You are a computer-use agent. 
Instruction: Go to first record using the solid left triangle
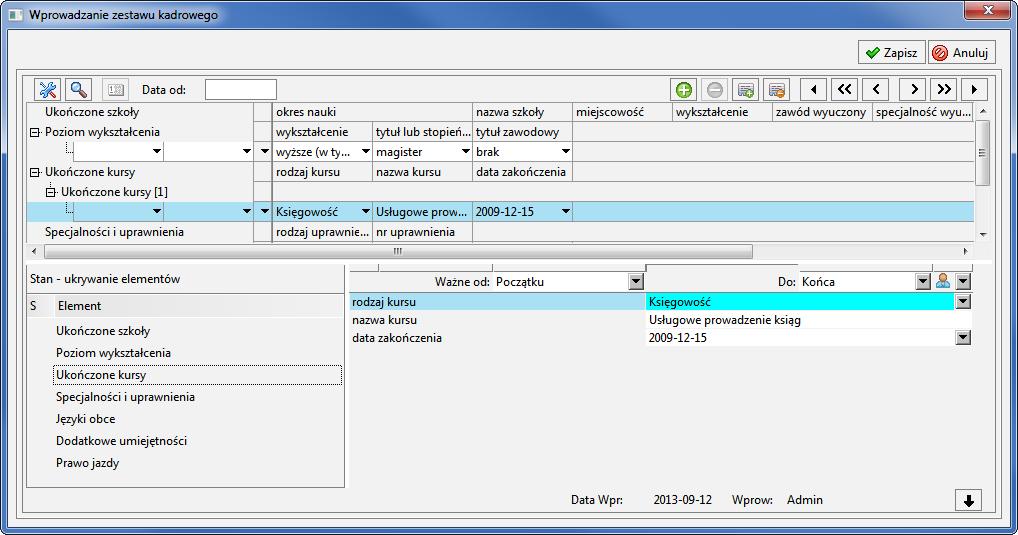813,90
